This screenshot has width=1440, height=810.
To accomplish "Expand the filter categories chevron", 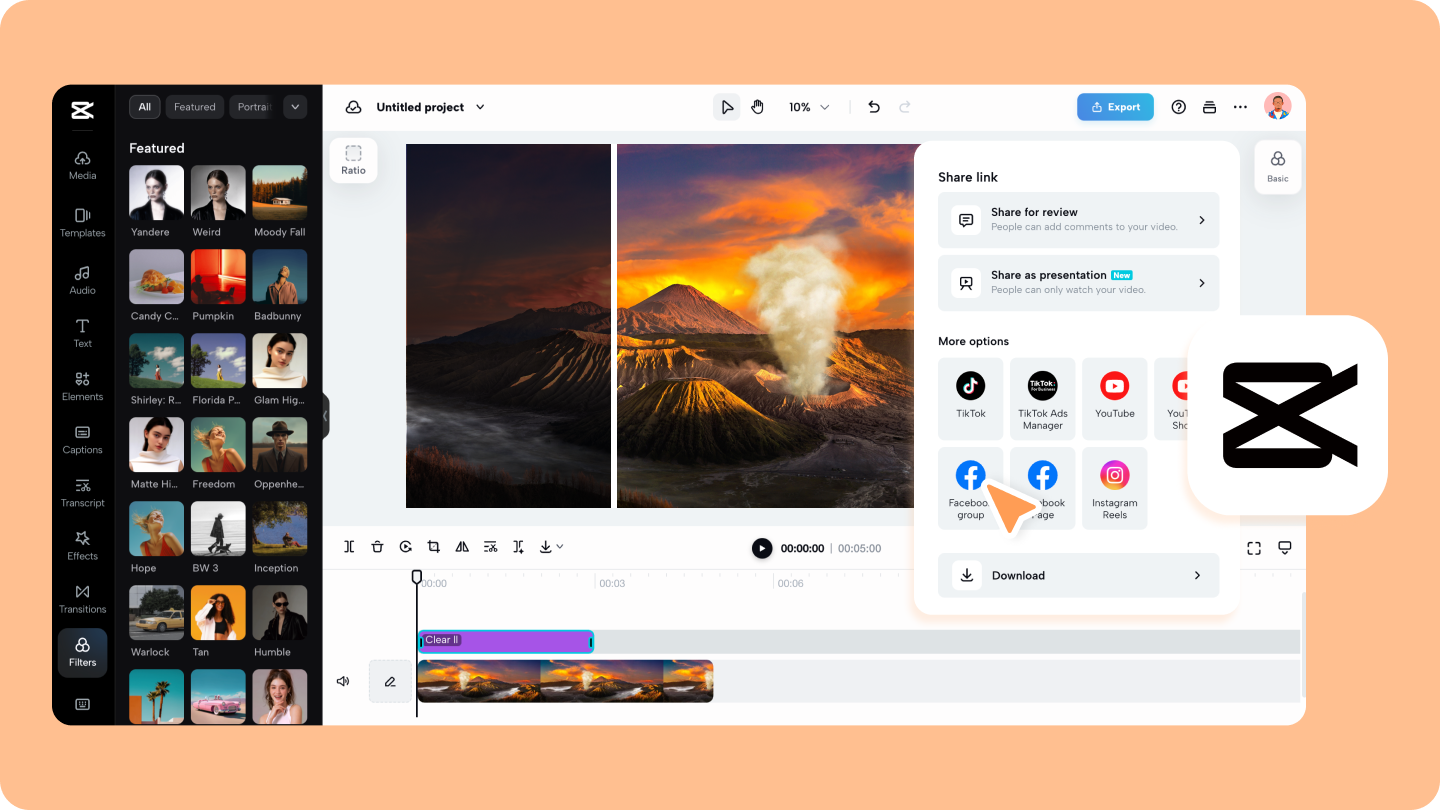I will click(x=295, y=107).
